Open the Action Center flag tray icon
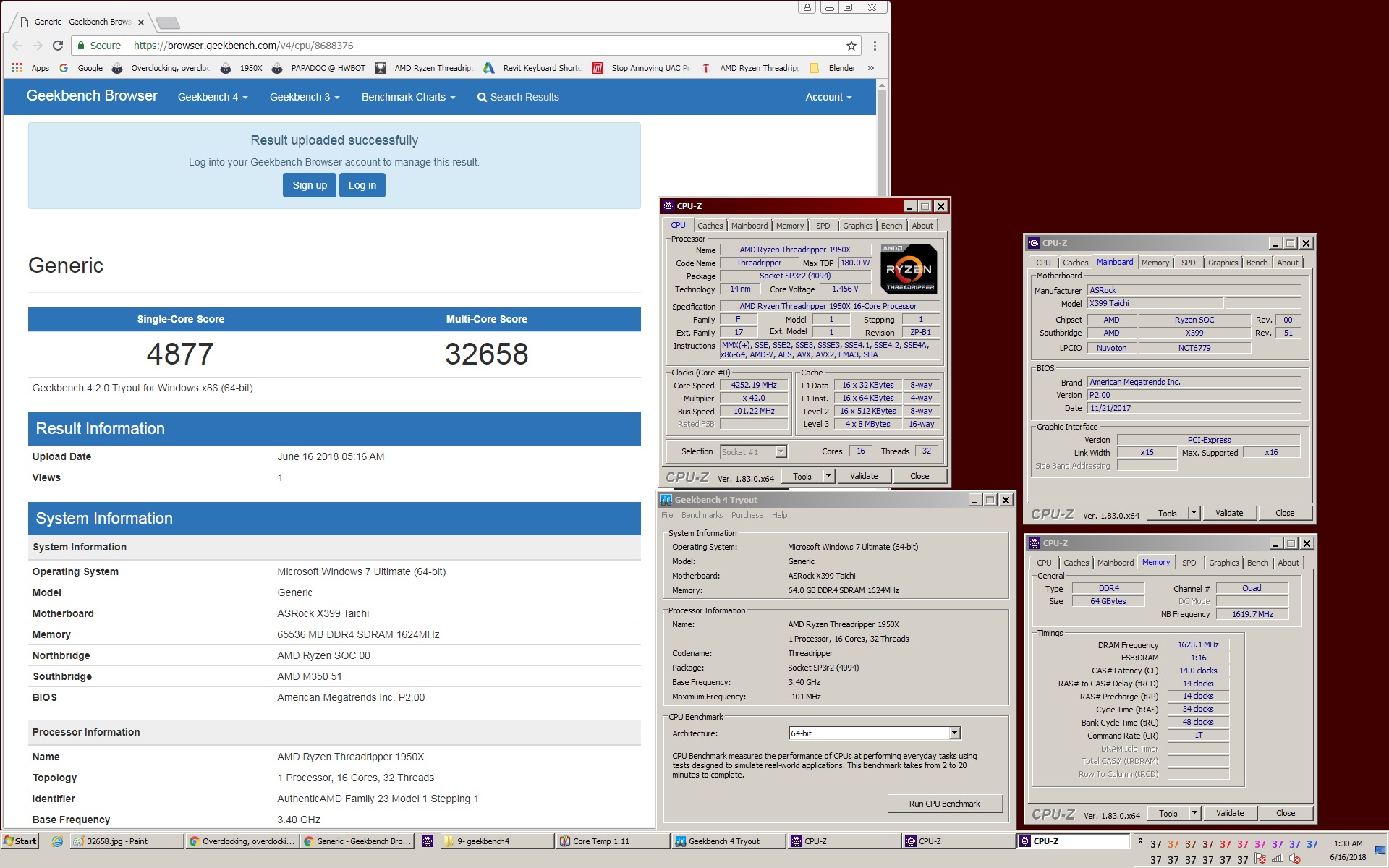This screenshot has height=868, width=1389. coord(1261,859)
